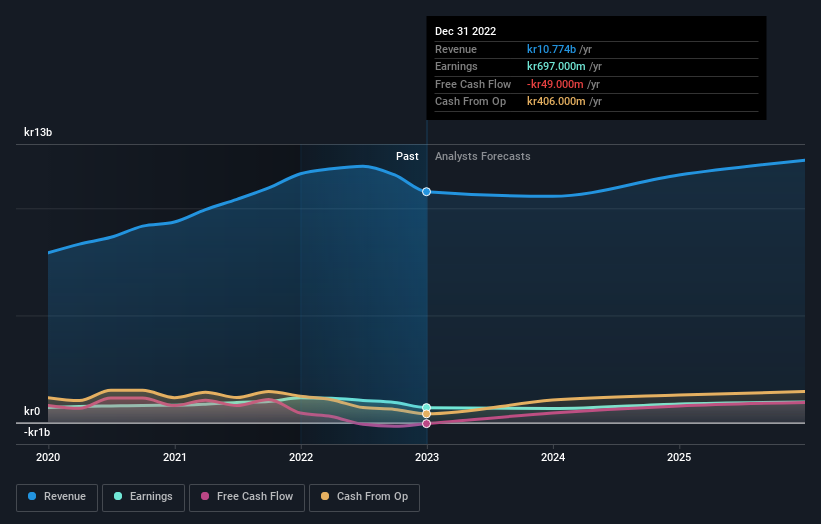The width and height of the screenshot is (821, 524).
Task: Click the Earnings data point at 2023
Action: [x=427, y=407]
